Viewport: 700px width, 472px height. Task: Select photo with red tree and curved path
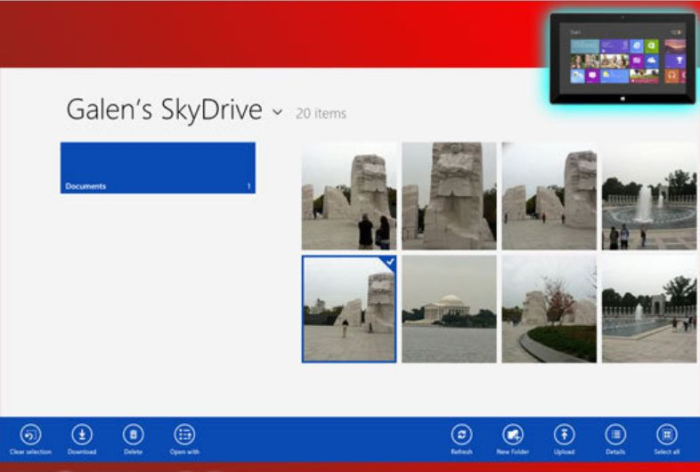(549, 309)
